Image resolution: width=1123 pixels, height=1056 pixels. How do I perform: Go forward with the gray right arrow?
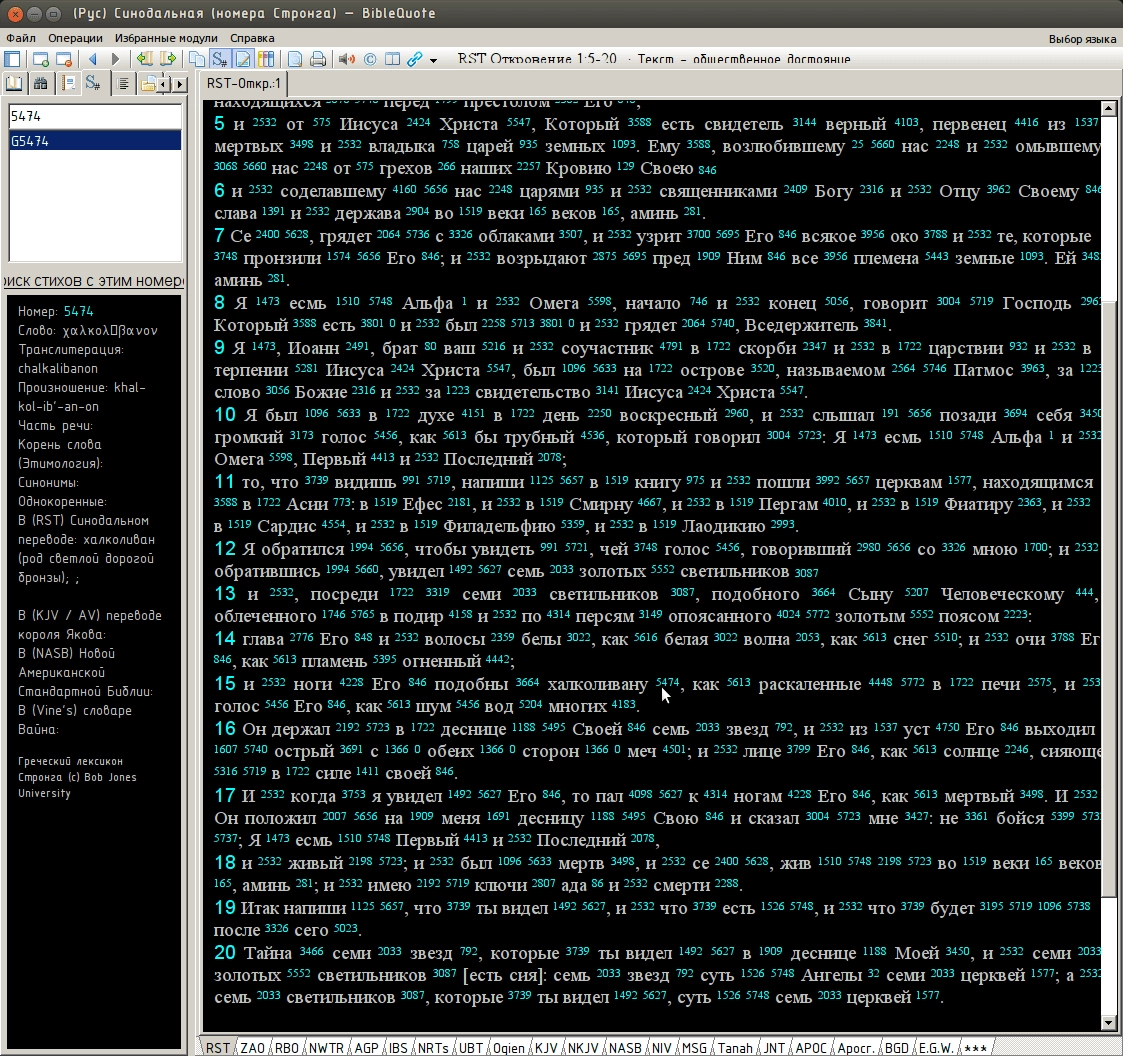pyautogui.click(x=115, y=59)
